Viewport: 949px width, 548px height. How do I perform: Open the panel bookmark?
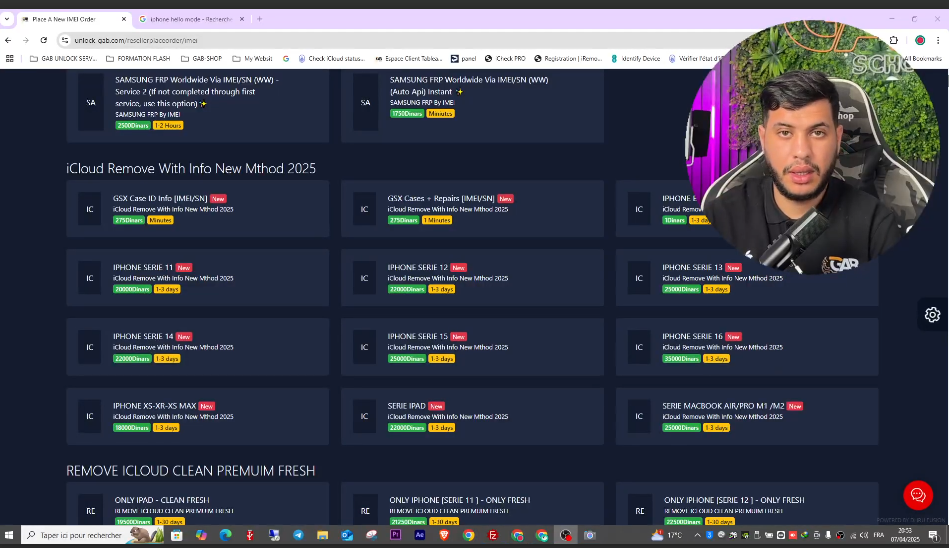tap(464, 59)
